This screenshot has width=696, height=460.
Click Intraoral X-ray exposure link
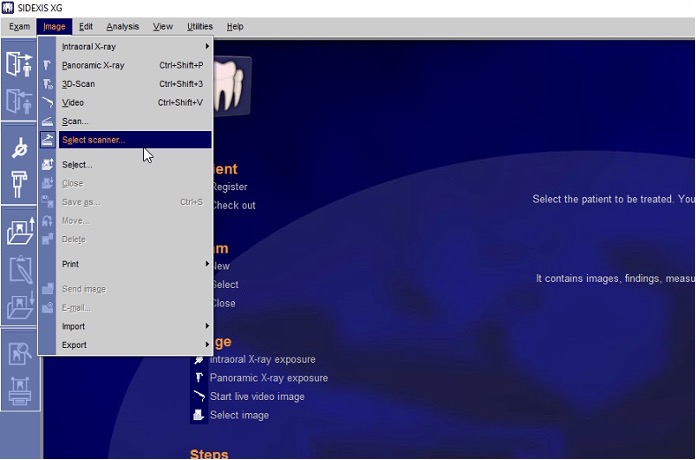(263, 359)
